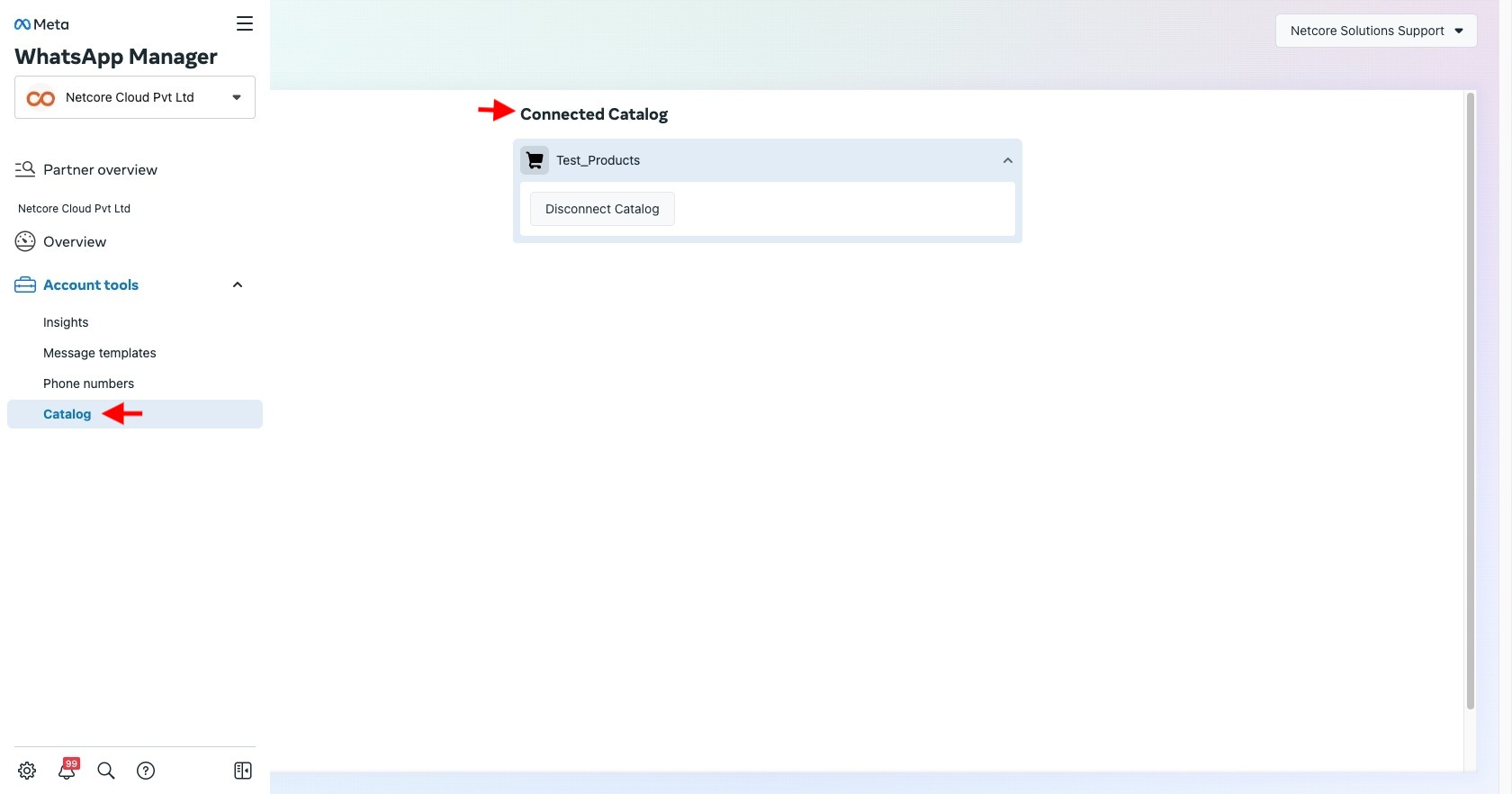Toggle the hamburger navigation menu
1512x794 pixels.
(245, 23)
